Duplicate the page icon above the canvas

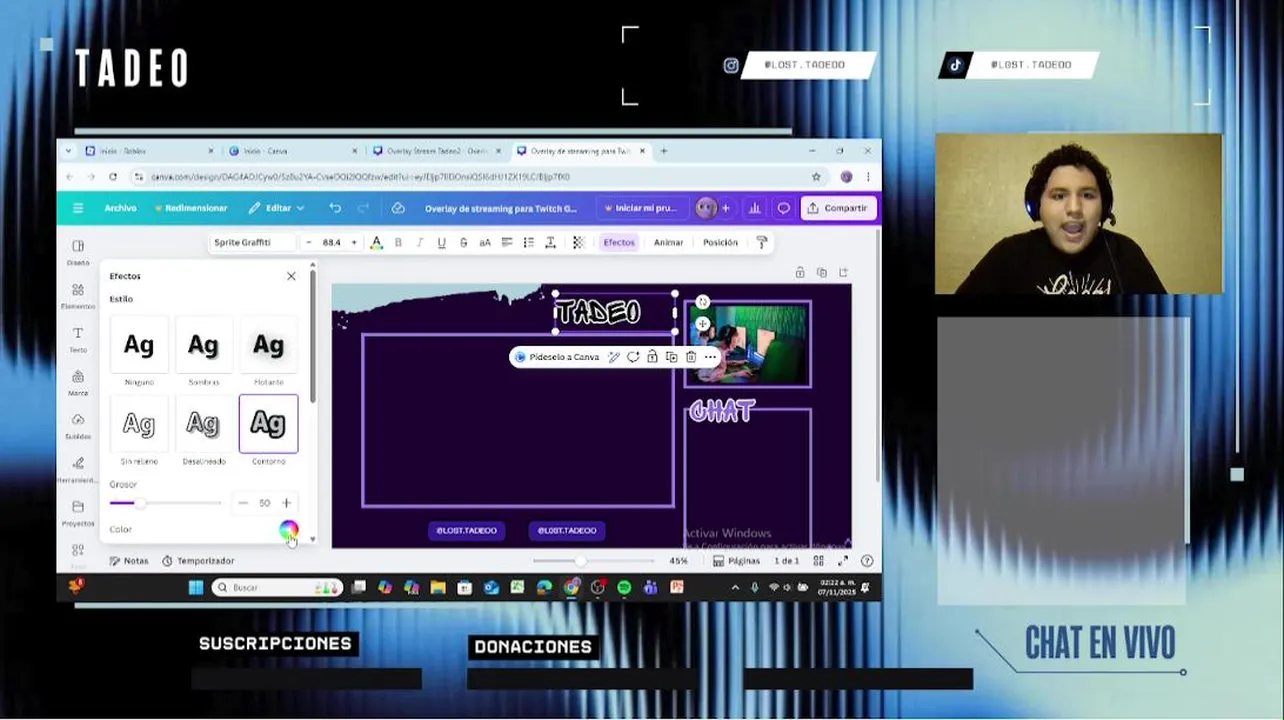click(822, 272)
